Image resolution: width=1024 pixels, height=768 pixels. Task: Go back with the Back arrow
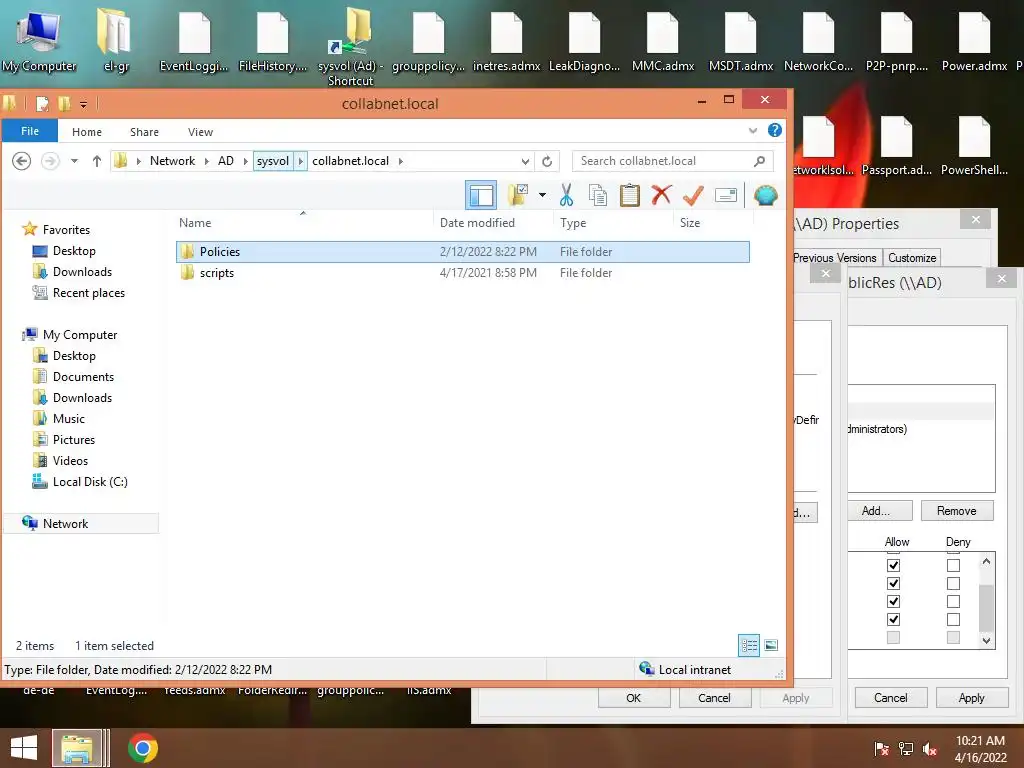[x=22, y=161]
